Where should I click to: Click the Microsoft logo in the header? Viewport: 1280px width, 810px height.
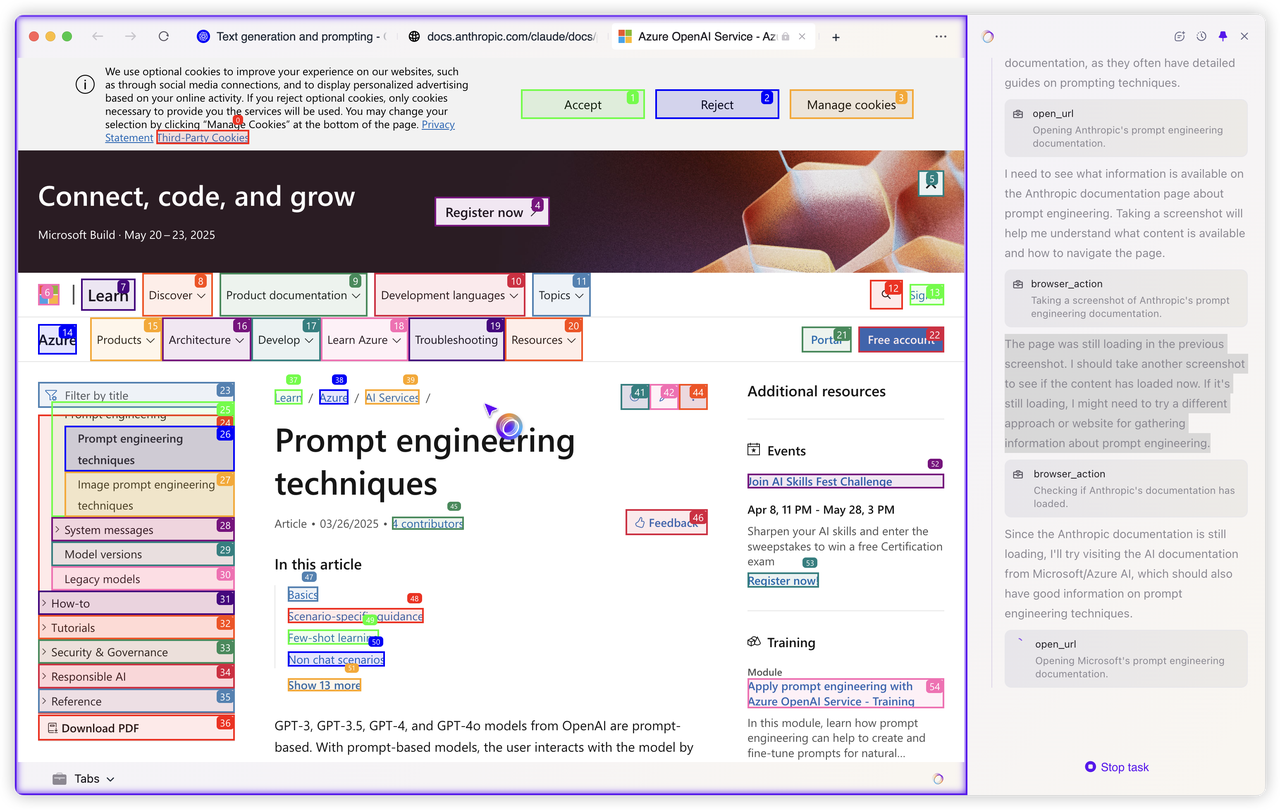49,295
